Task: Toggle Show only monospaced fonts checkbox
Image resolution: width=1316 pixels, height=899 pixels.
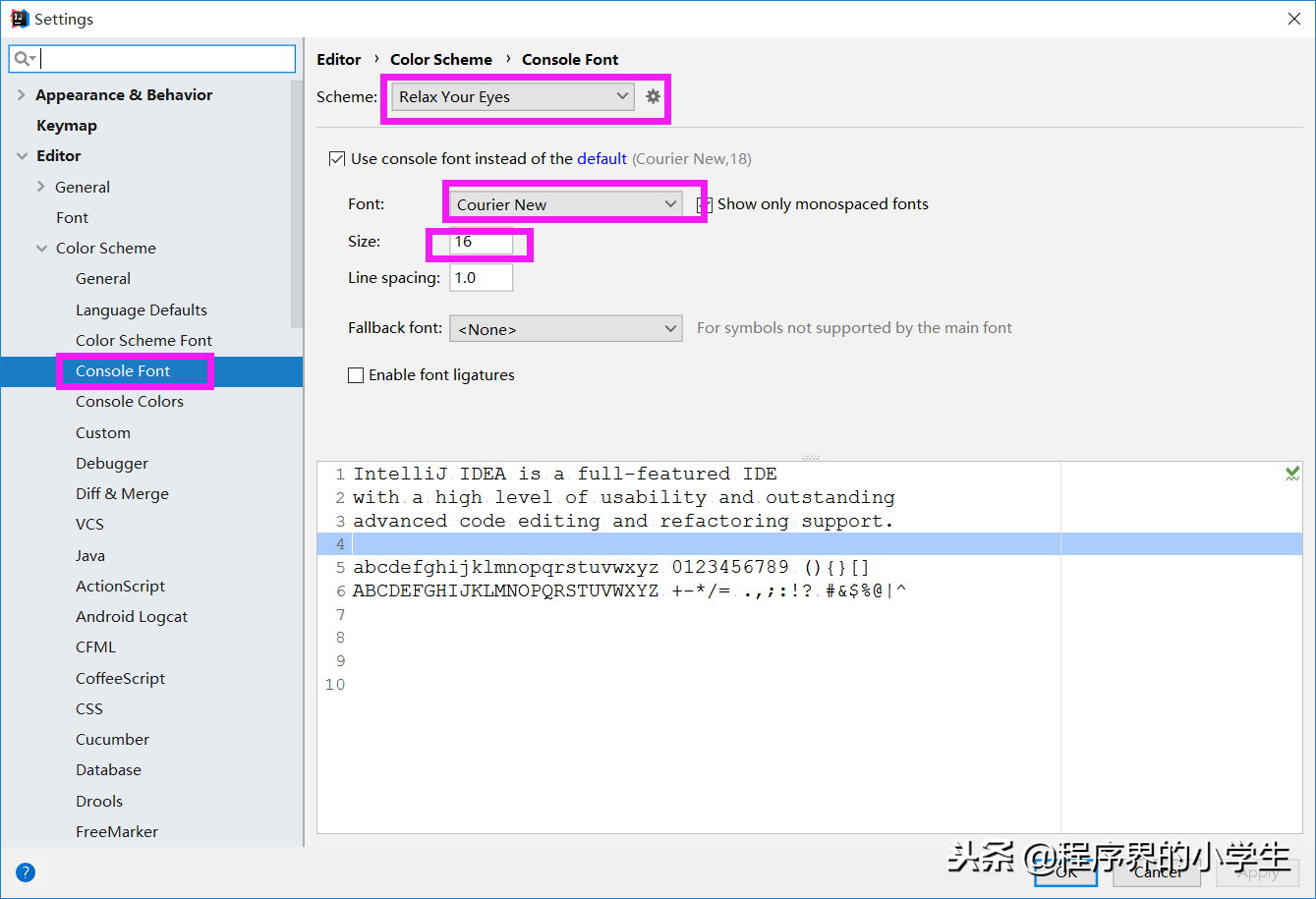Action: (x=704, y=204)
